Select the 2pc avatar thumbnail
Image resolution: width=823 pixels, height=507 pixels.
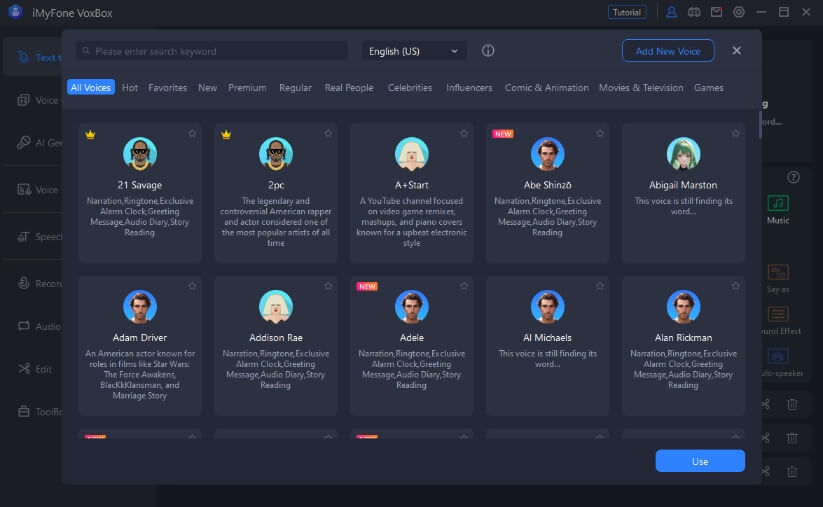276,154
